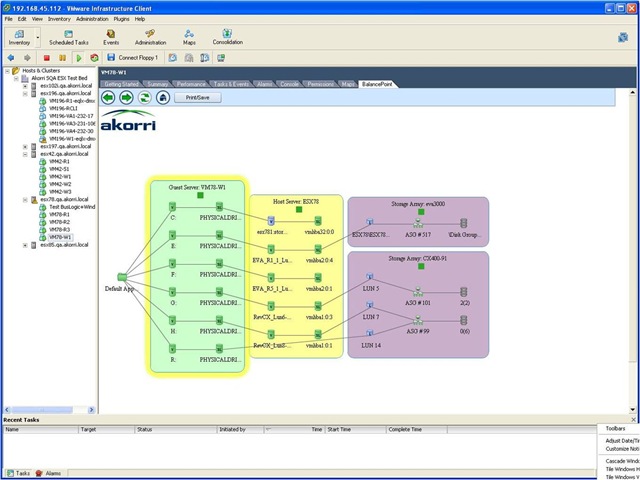Switch to the Performance tab
Viewport: 640px width, 480px height.
pyautogui.click(x=191, y=84)
